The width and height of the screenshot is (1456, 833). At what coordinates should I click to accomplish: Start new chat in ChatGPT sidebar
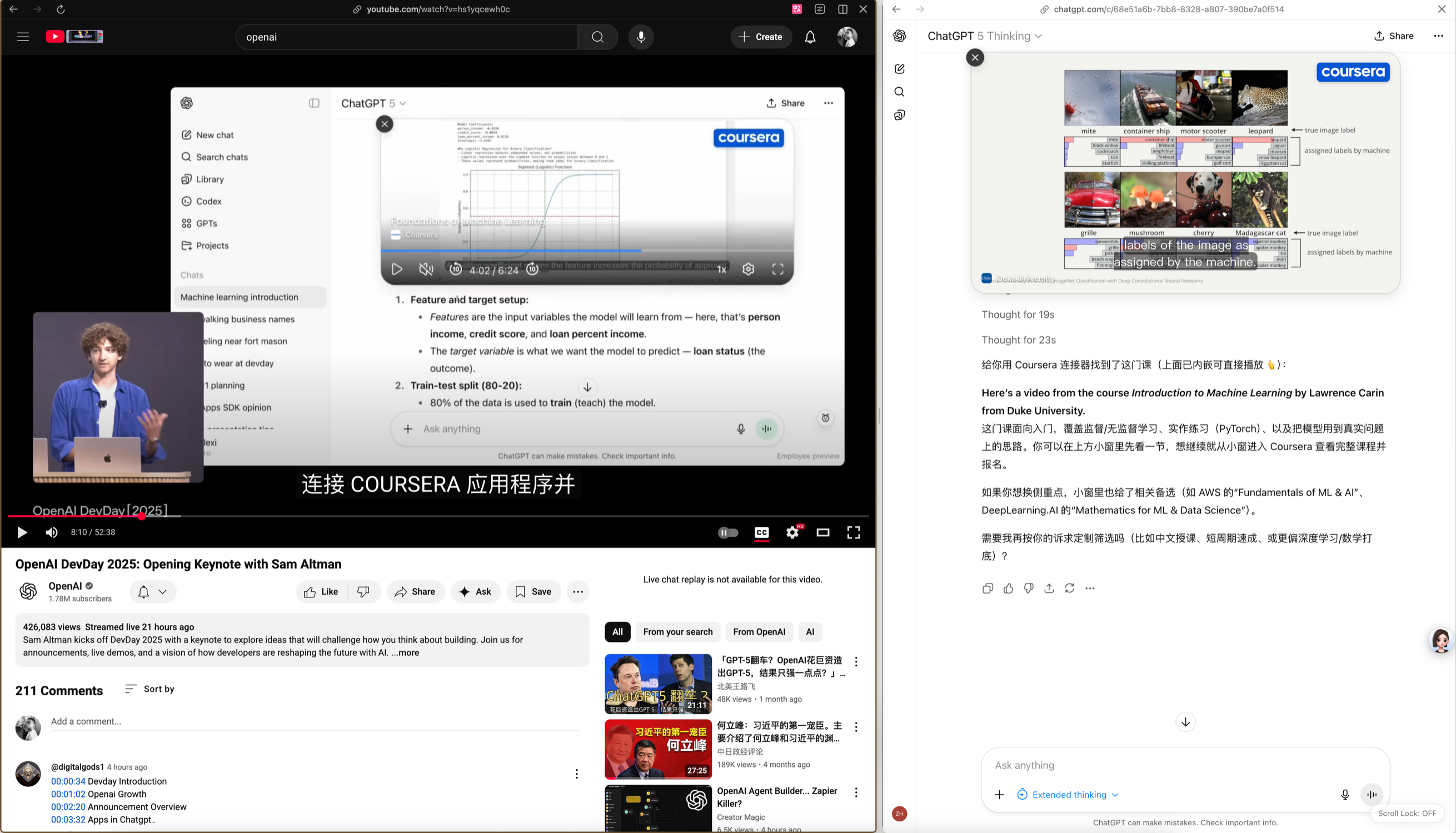coord(899,69)
